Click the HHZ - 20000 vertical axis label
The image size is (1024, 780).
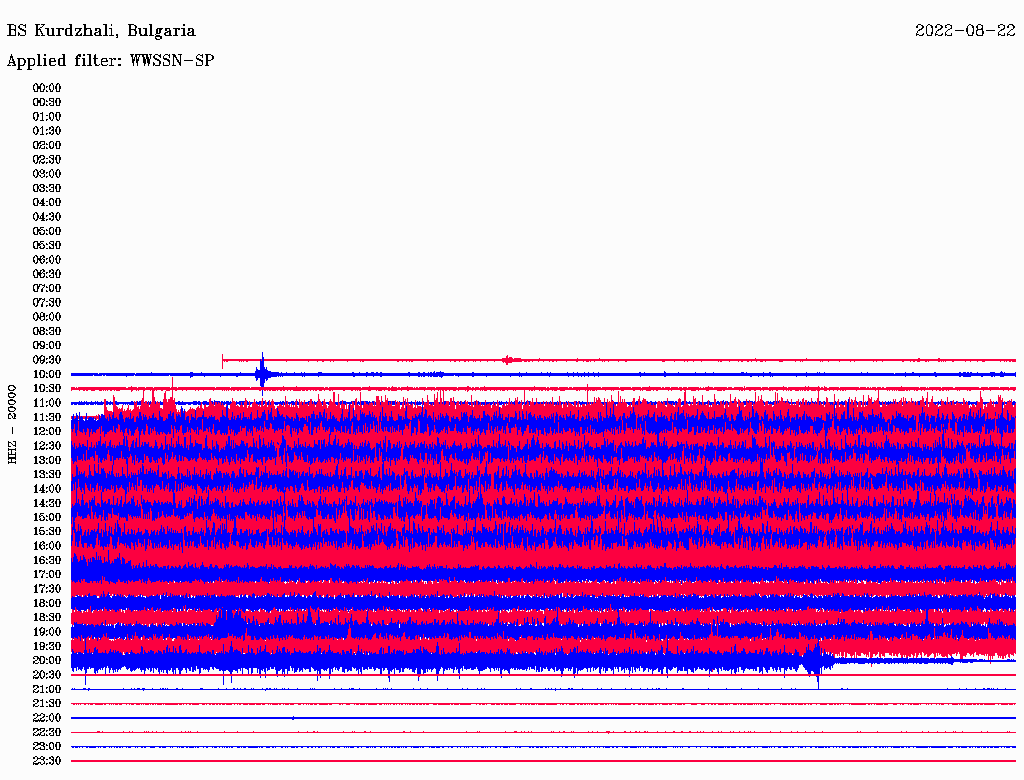point(13,423)
